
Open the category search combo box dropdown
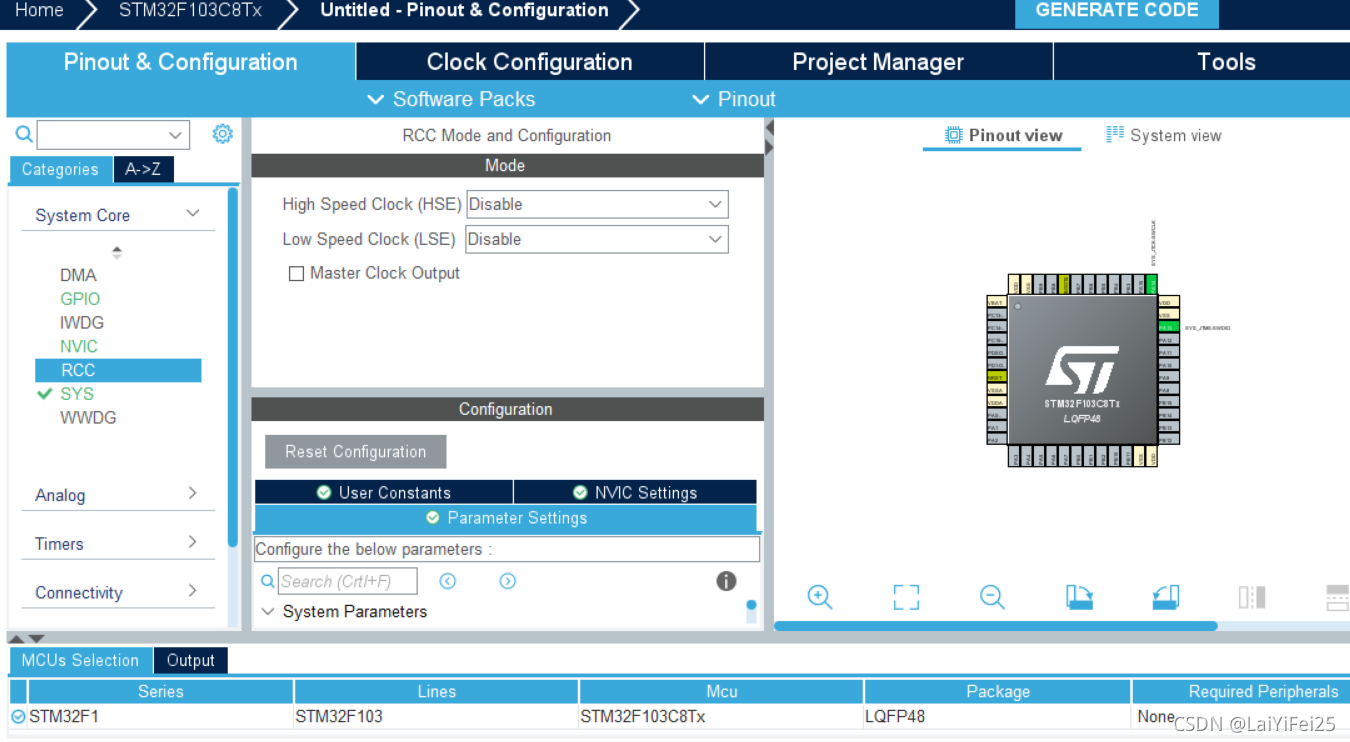point(176,134)
